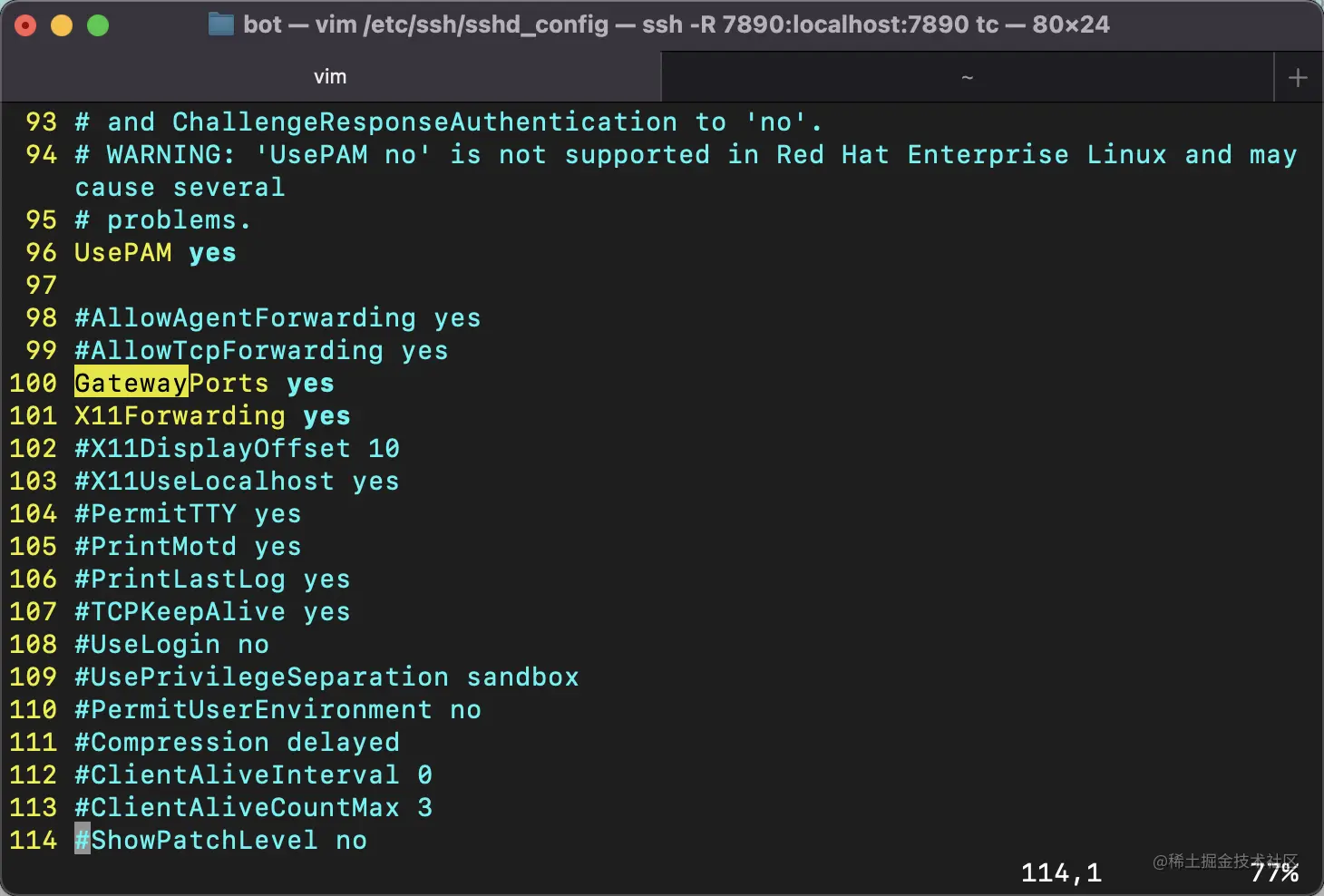The width and height of the screenshot is (1324, 896).
Task: Click the window title text in title bar
Action: 676,24
